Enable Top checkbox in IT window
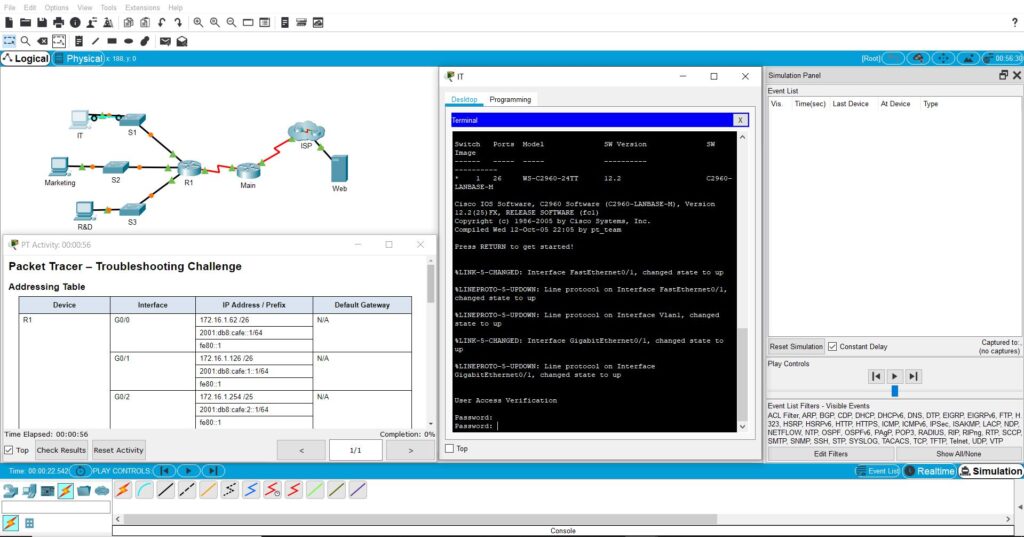Viewport: 1024px width, 537px height. pyautogui.click(x=449, y=449)
